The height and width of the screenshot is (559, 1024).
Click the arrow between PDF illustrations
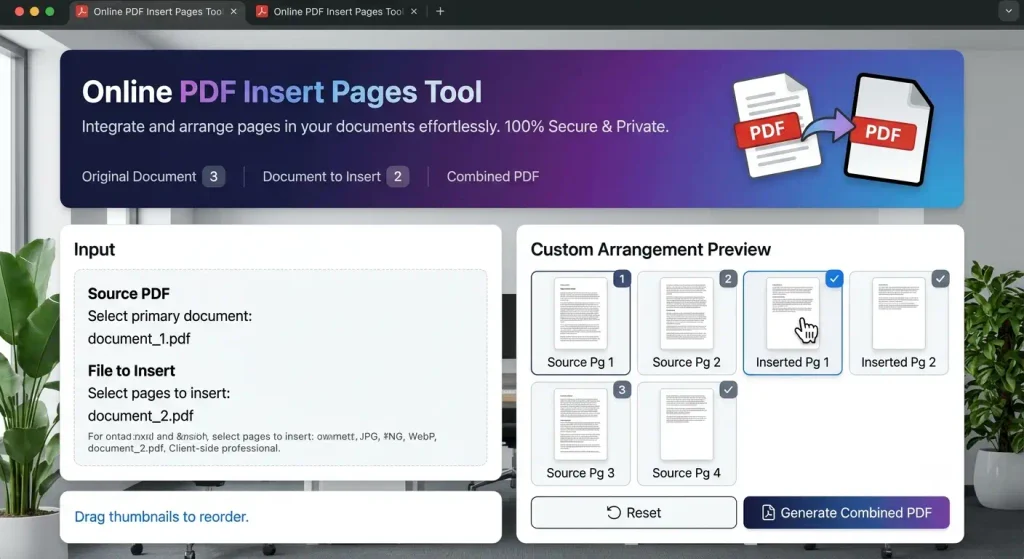(828, 125)
